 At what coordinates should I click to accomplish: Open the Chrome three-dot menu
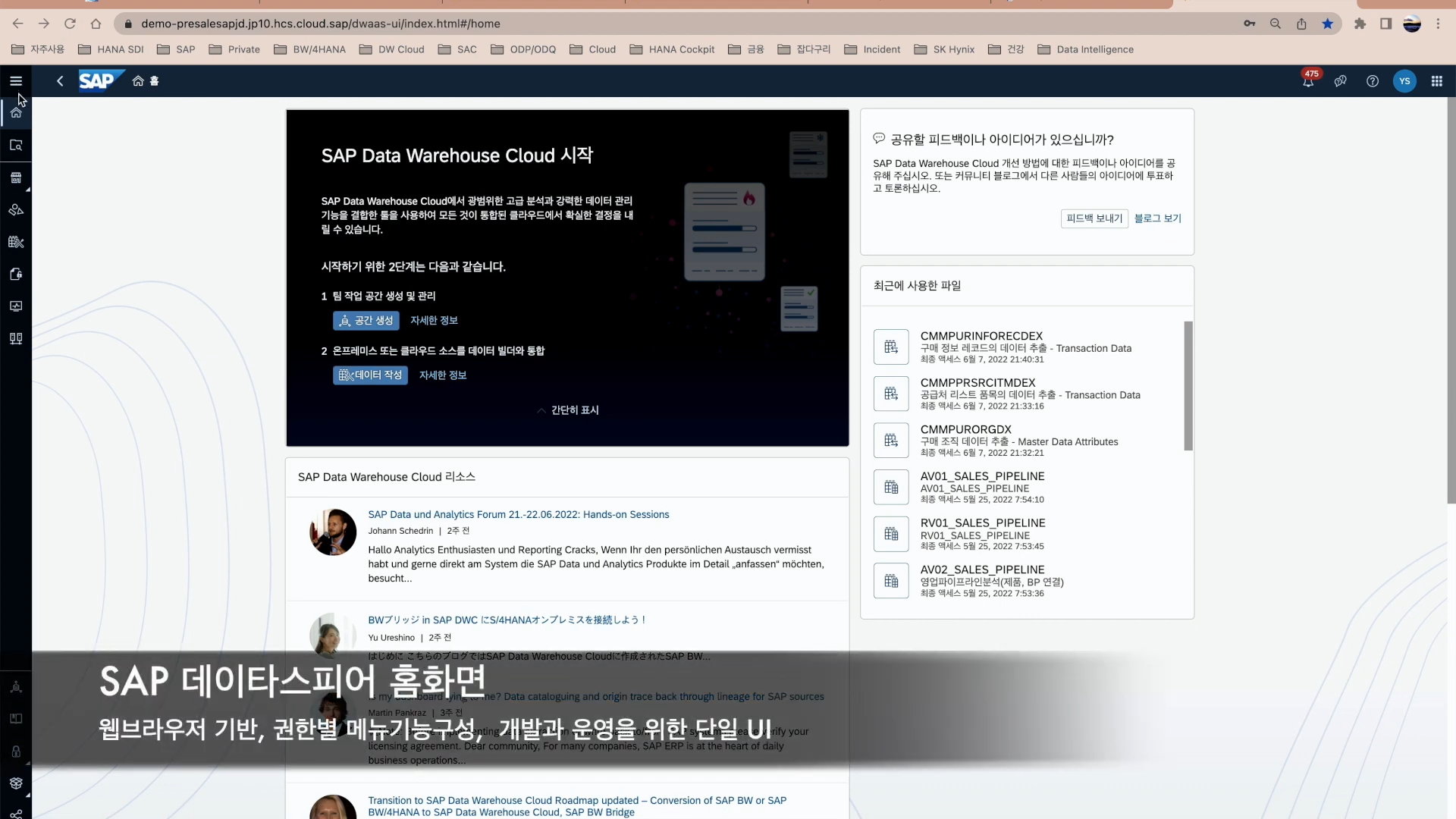pyautogui.click(x=1438, y=24)
